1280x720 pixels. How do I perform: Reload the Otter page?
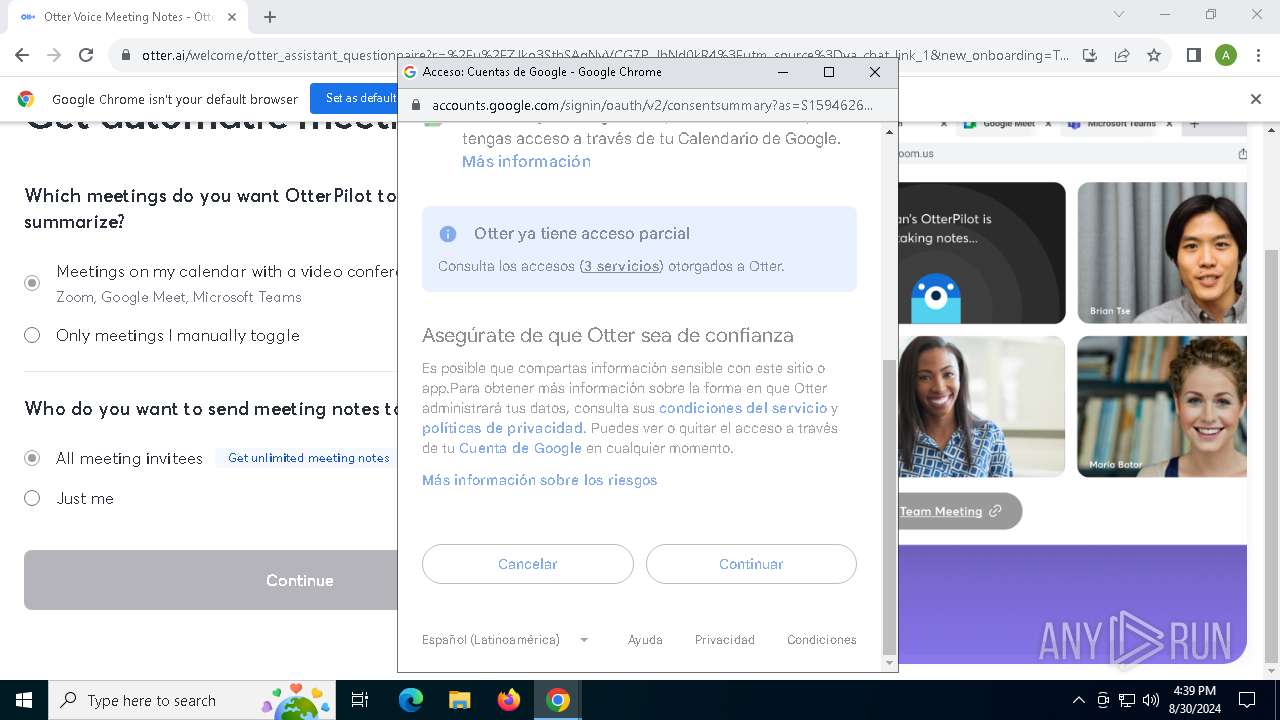pos(86,55)
